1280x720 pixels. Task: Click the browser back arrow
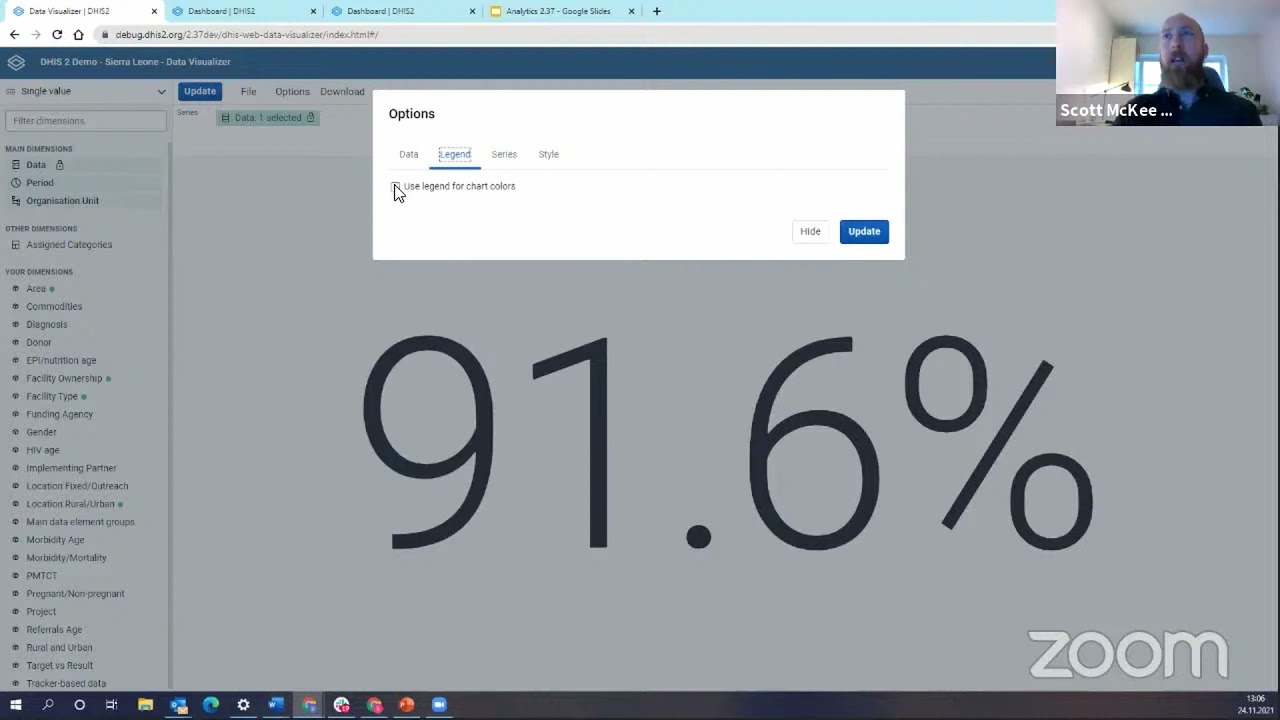tap(14, 34)
